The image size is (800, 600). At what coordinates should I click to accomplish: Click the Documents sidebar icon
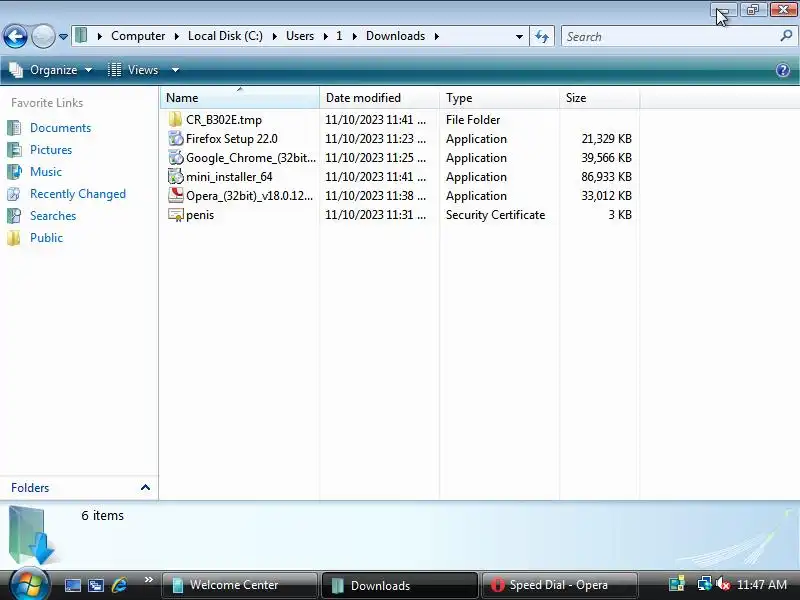click(14, 128)
